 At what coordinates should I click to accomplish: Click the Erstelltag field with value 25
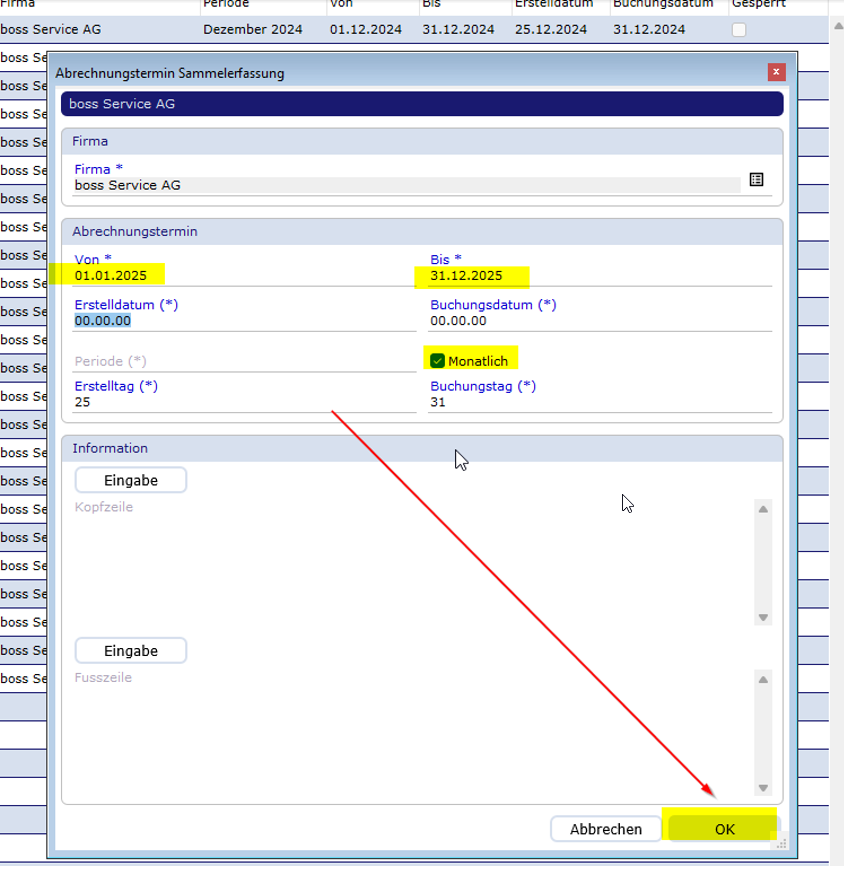point(240,402)
